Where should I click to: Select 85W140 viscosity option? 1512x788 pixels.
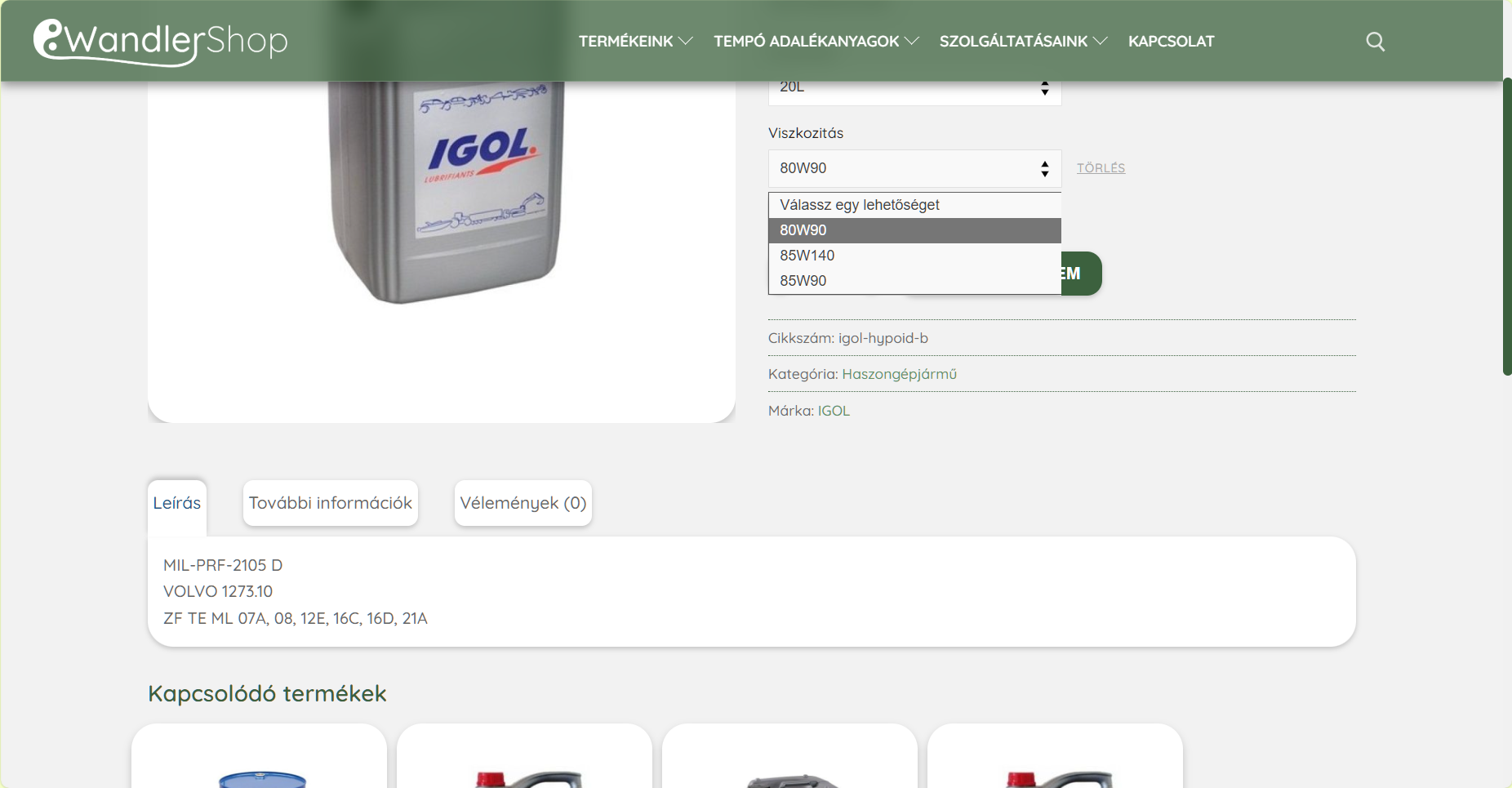pos(914,256)
